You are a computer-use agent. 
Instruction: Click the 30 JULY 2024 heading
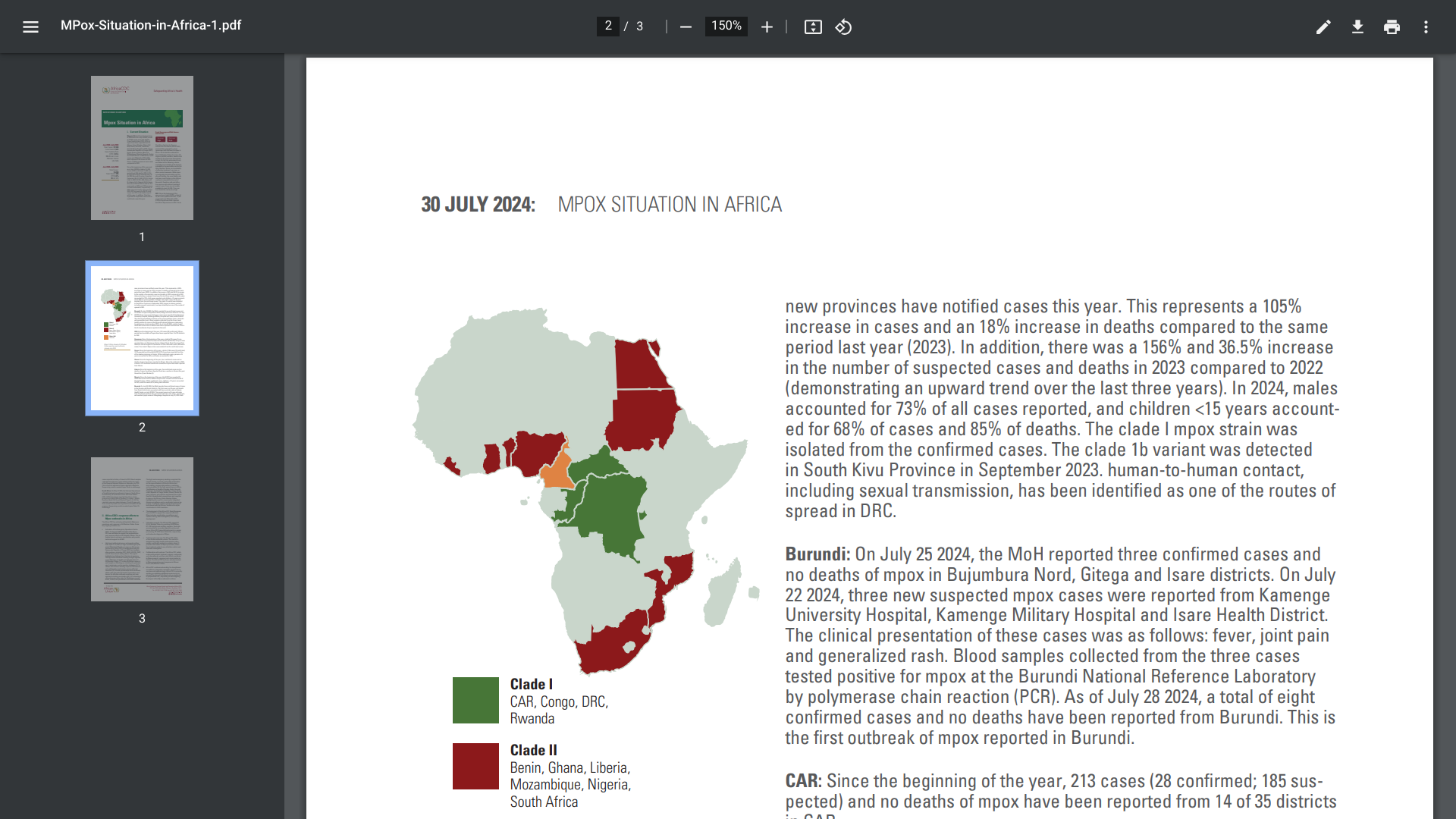478,205
